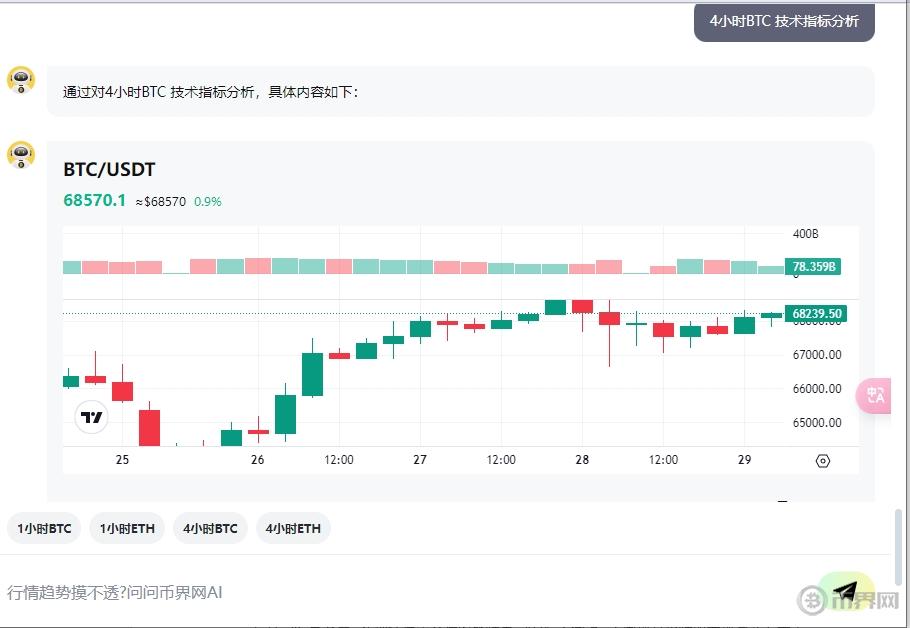
Task: Click the 4小时BTC 技术指标分析 sent message bubble
Action: click(784, 22)
